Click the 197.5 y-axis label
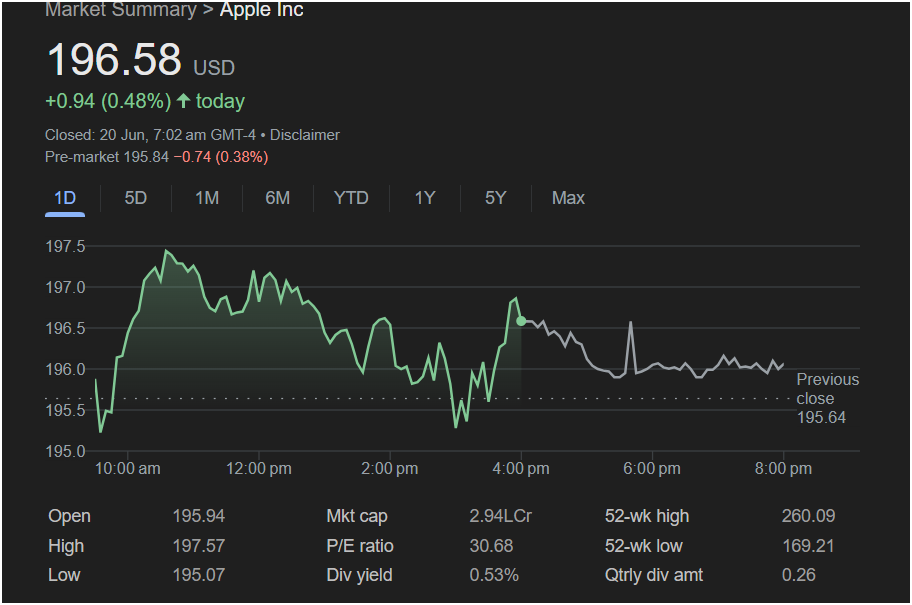The height and width of the screenshot is (605, 912). (x=65, y=247)
